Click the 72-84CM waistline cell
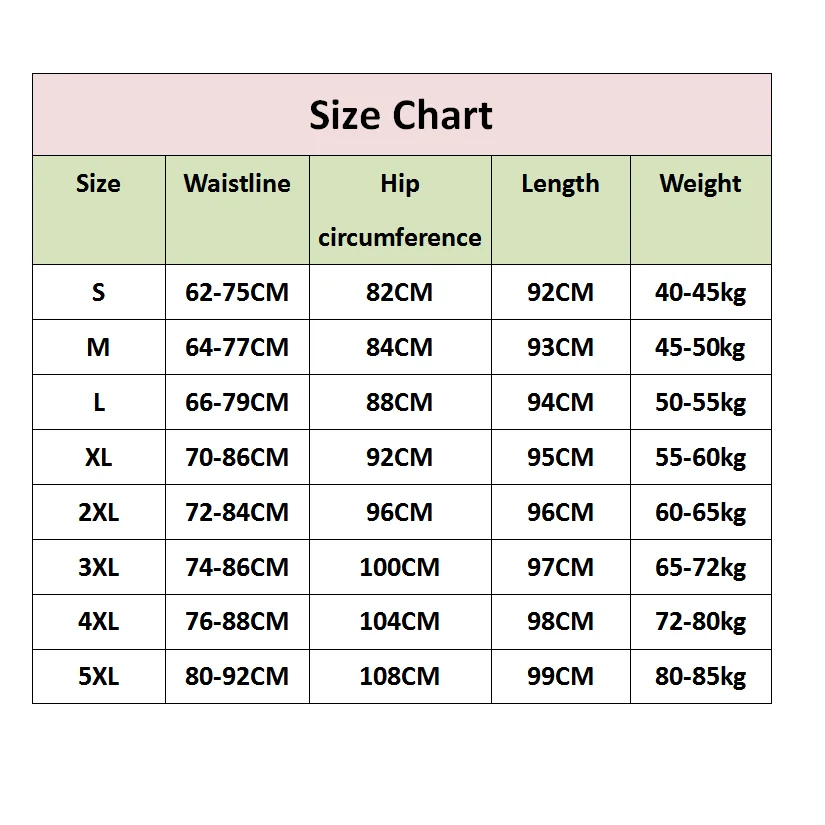This screenshot has width=825, height=825. click(x=237, y=512)
